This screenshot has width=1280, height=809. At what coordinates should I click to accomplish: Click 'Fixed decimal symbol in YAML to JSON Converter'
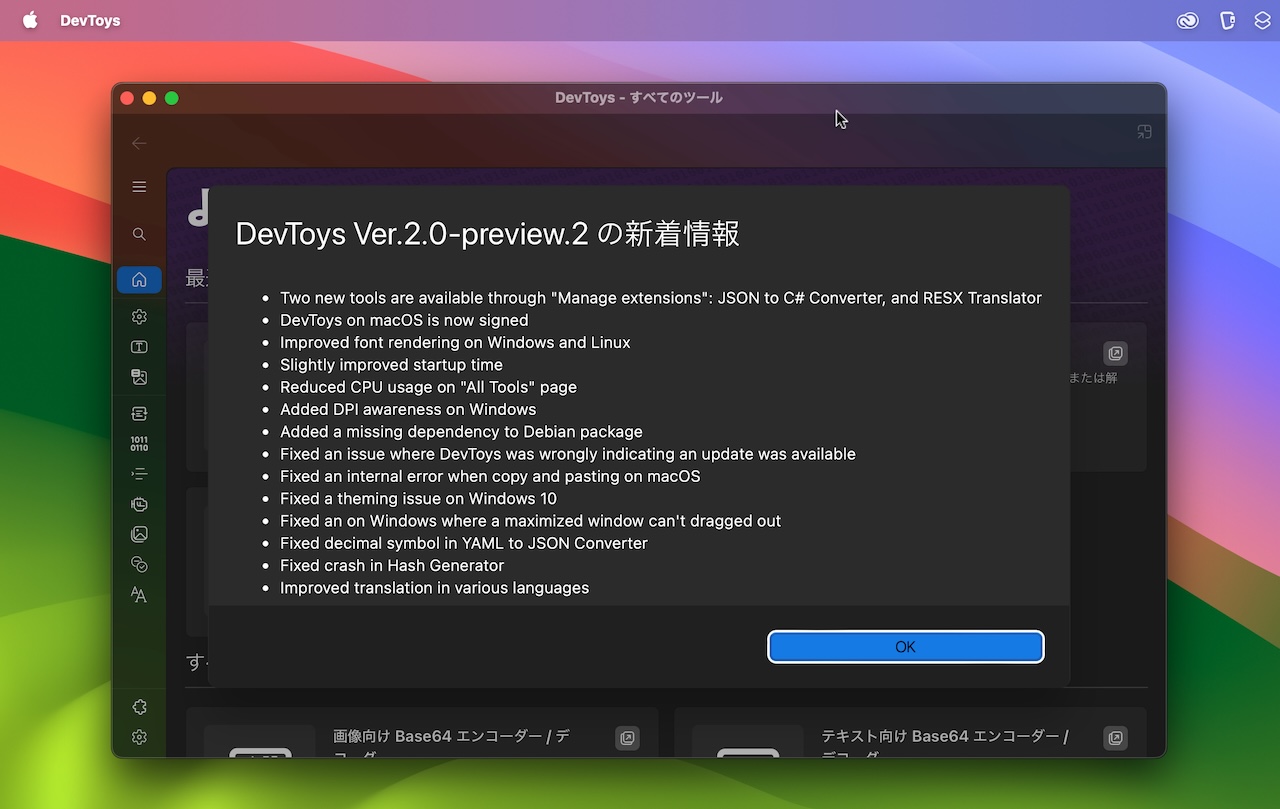464,543
